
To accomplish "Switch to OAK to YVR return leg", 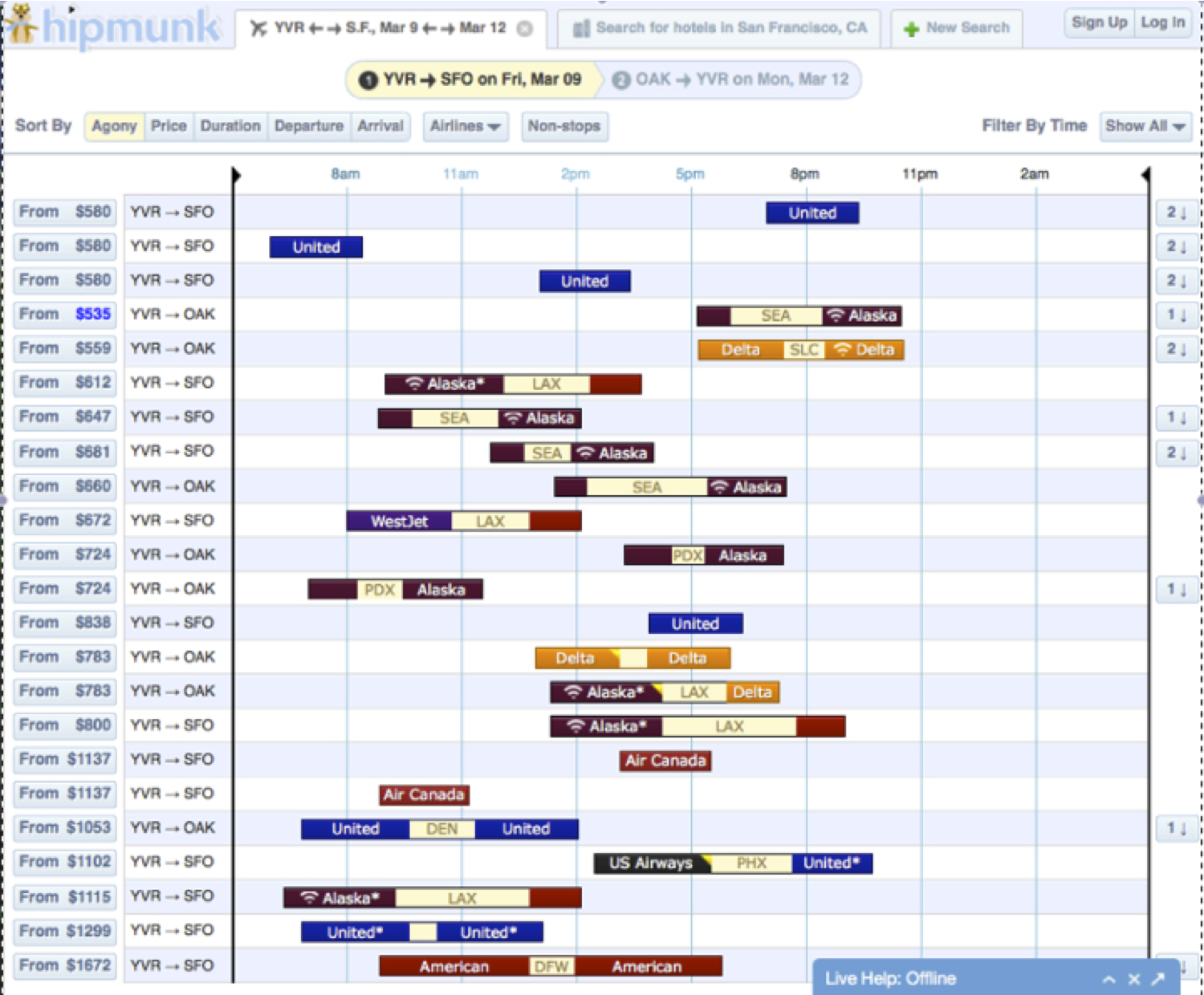I will click(730, 79).
